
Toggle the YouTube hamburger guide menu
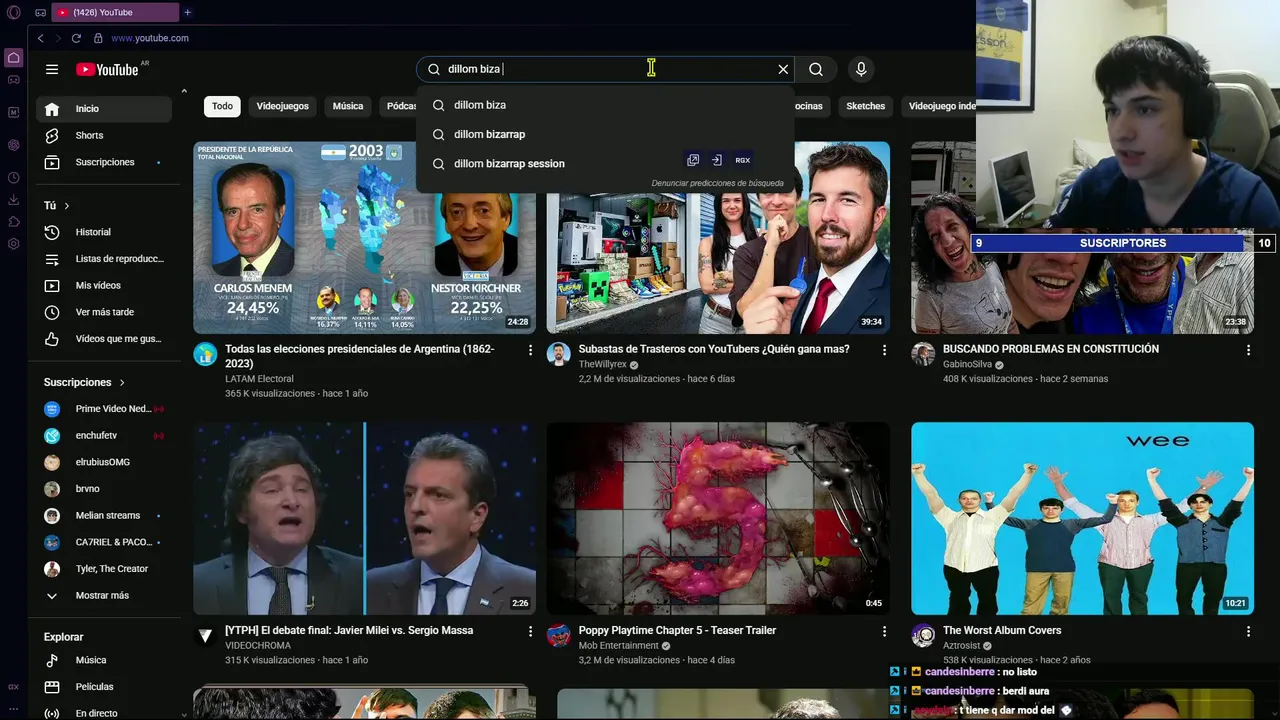52,69
